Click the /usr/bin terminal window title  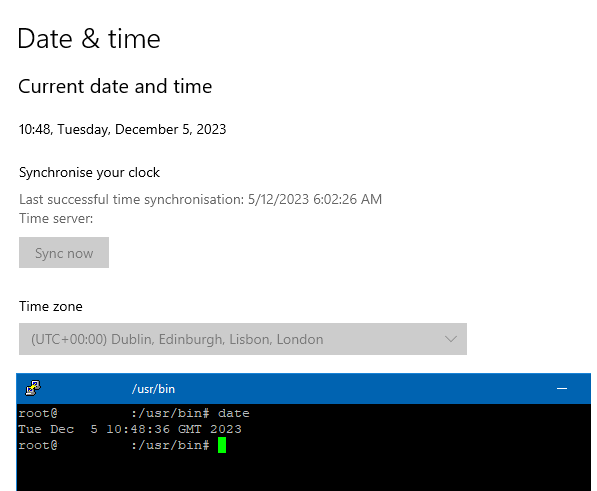tap(153, 389)
